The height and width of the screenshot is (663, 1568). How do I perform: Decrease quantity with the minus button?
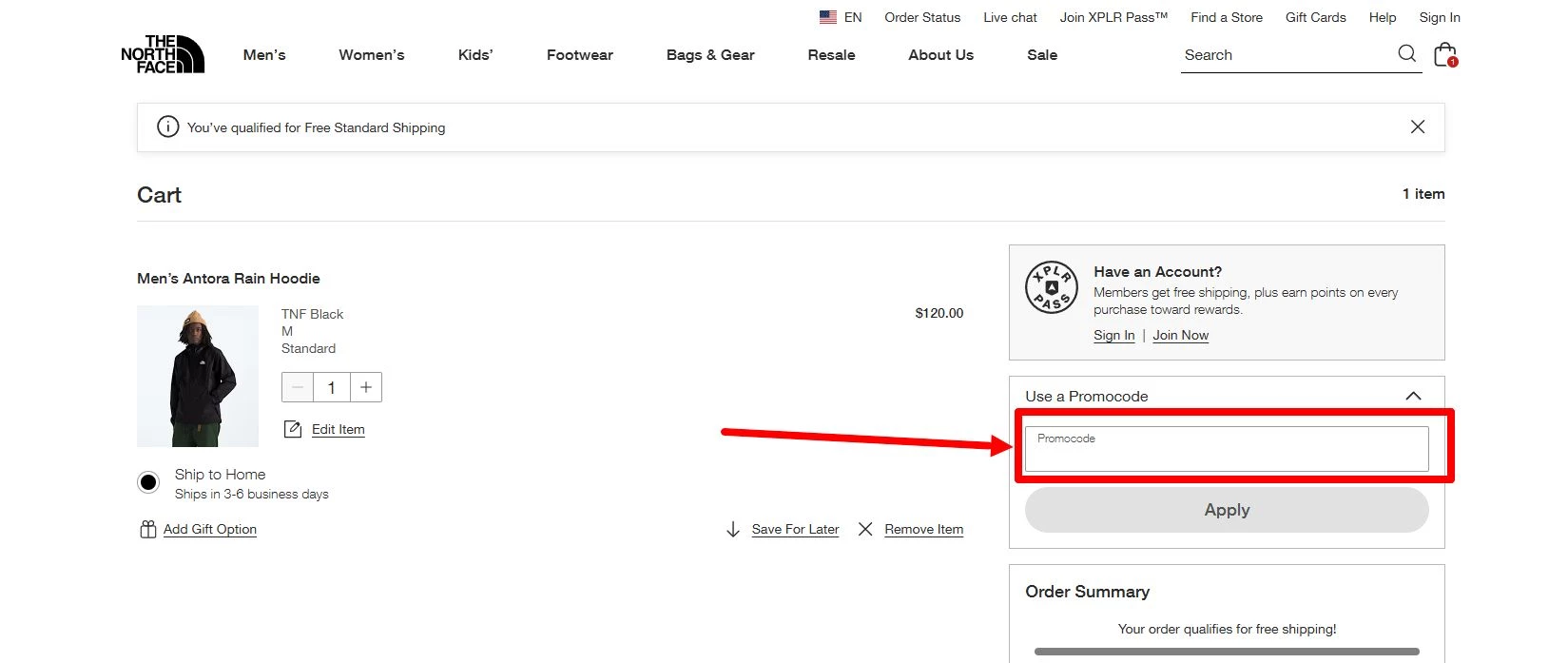click(x=298, y=387)
